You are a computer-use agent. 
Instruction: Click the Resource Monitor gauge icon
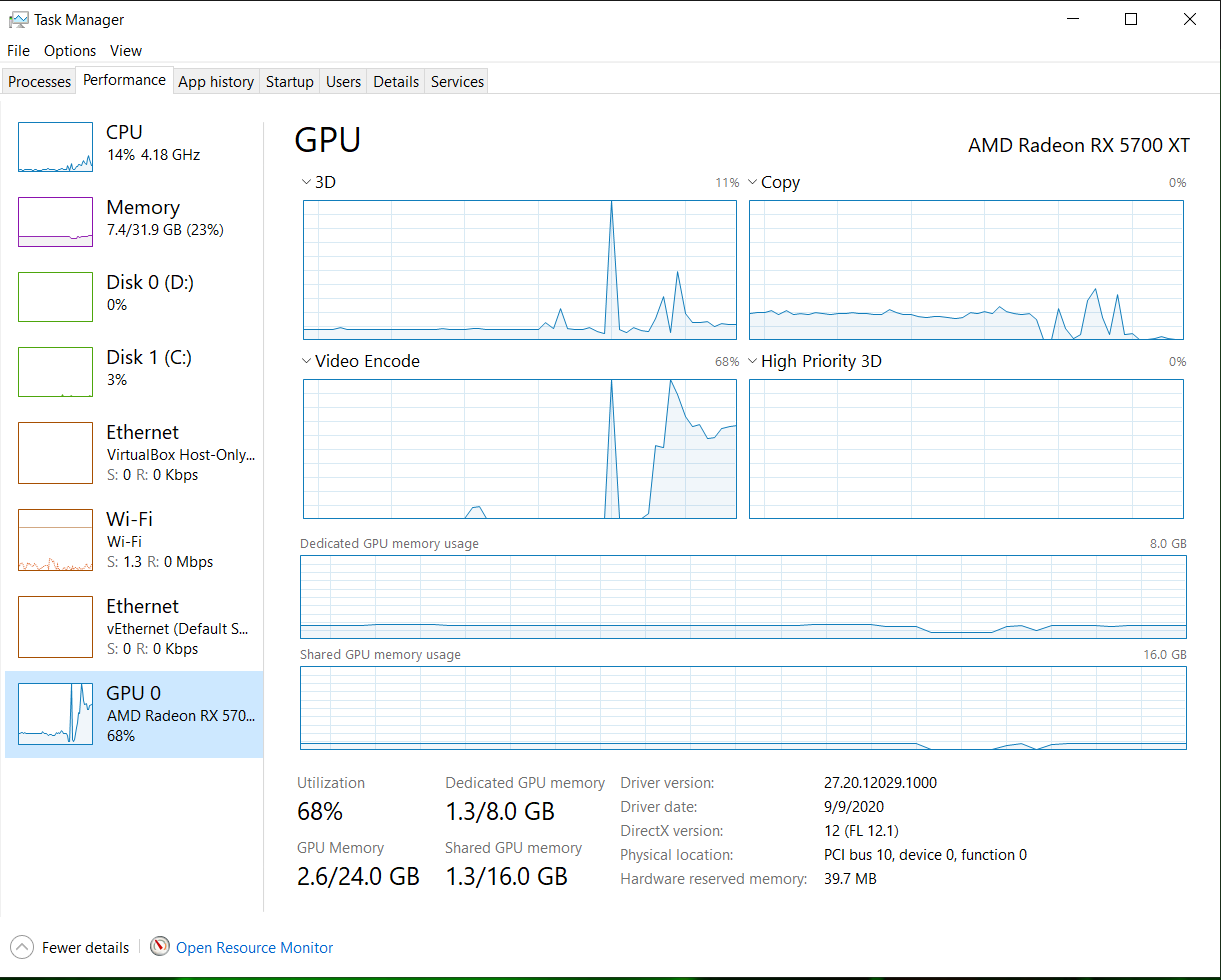(x=160, y=946)
